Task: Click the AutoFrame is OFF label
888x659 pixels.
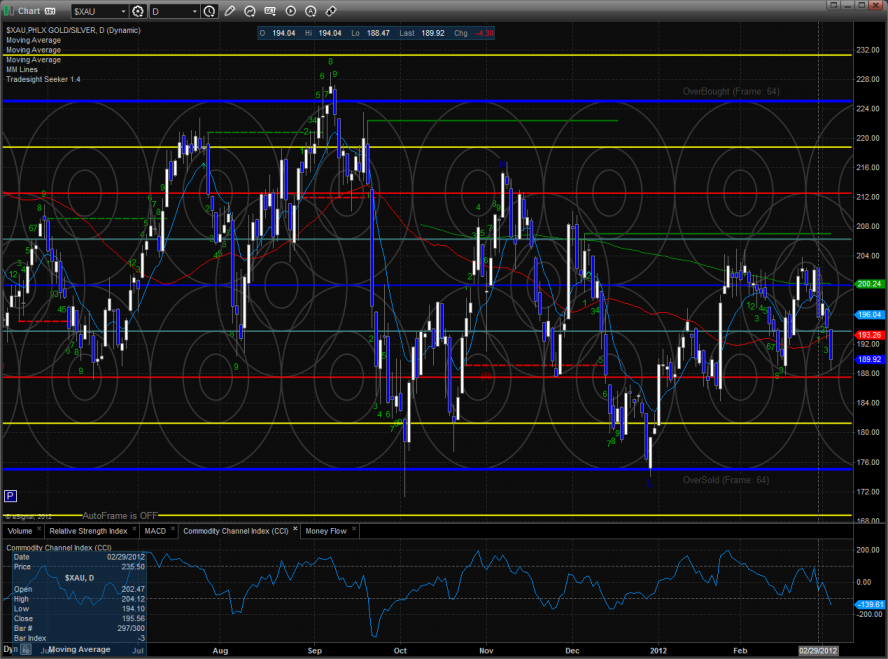Action: click(120, 515)
